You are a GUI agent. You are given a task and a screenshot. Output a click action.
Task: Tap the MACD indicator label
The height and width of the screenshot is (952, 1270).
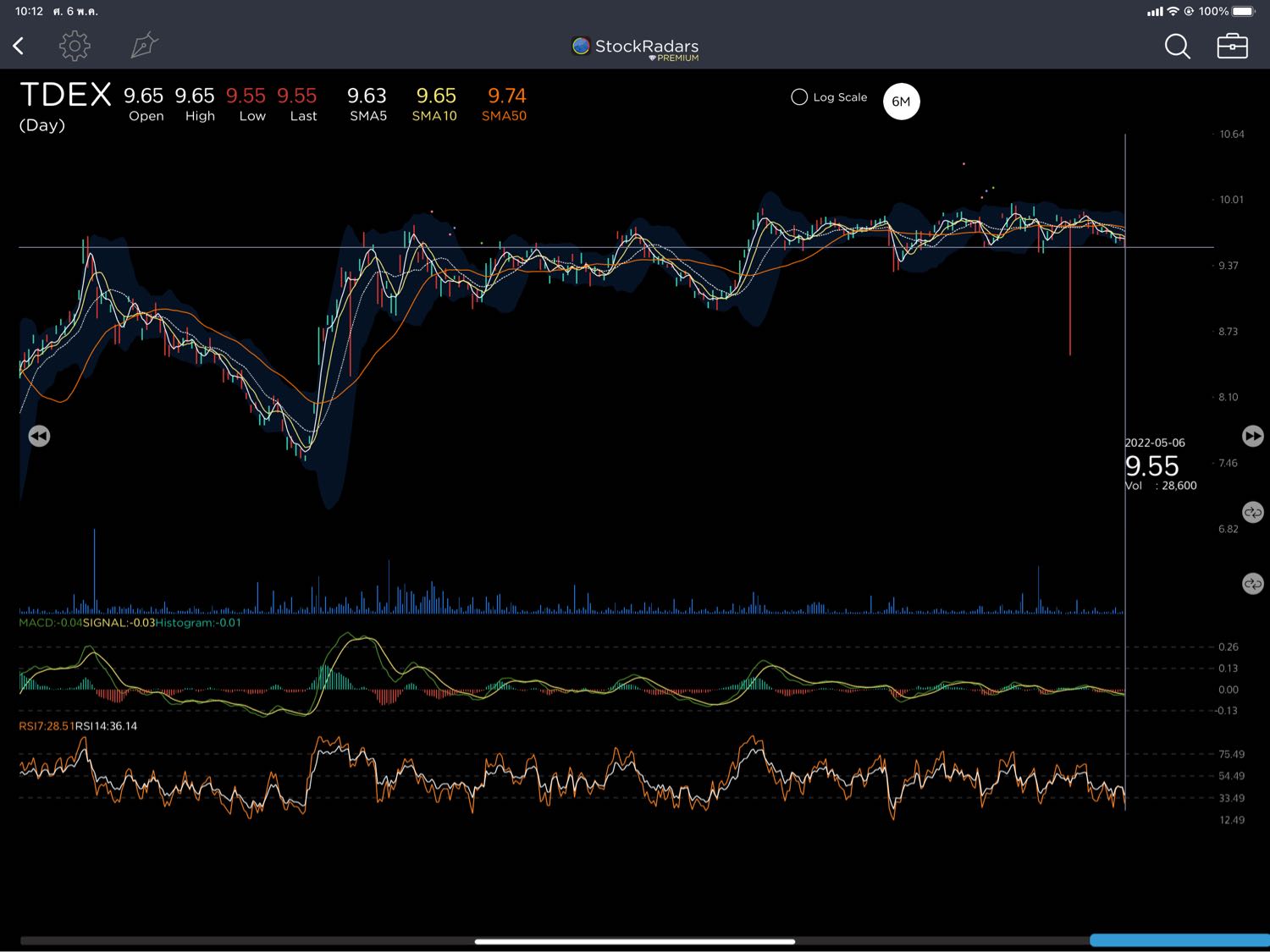50,623
